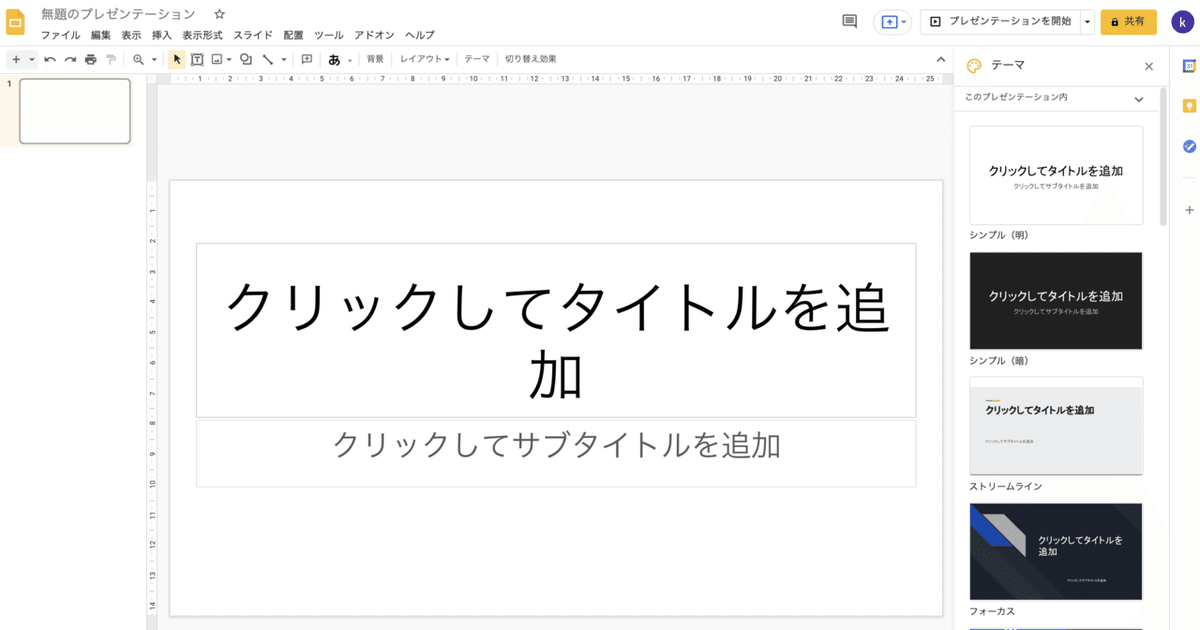The image size is (1200, 630).
Task: Open Google Calendar in the side panel
Action: (1188, 65)
